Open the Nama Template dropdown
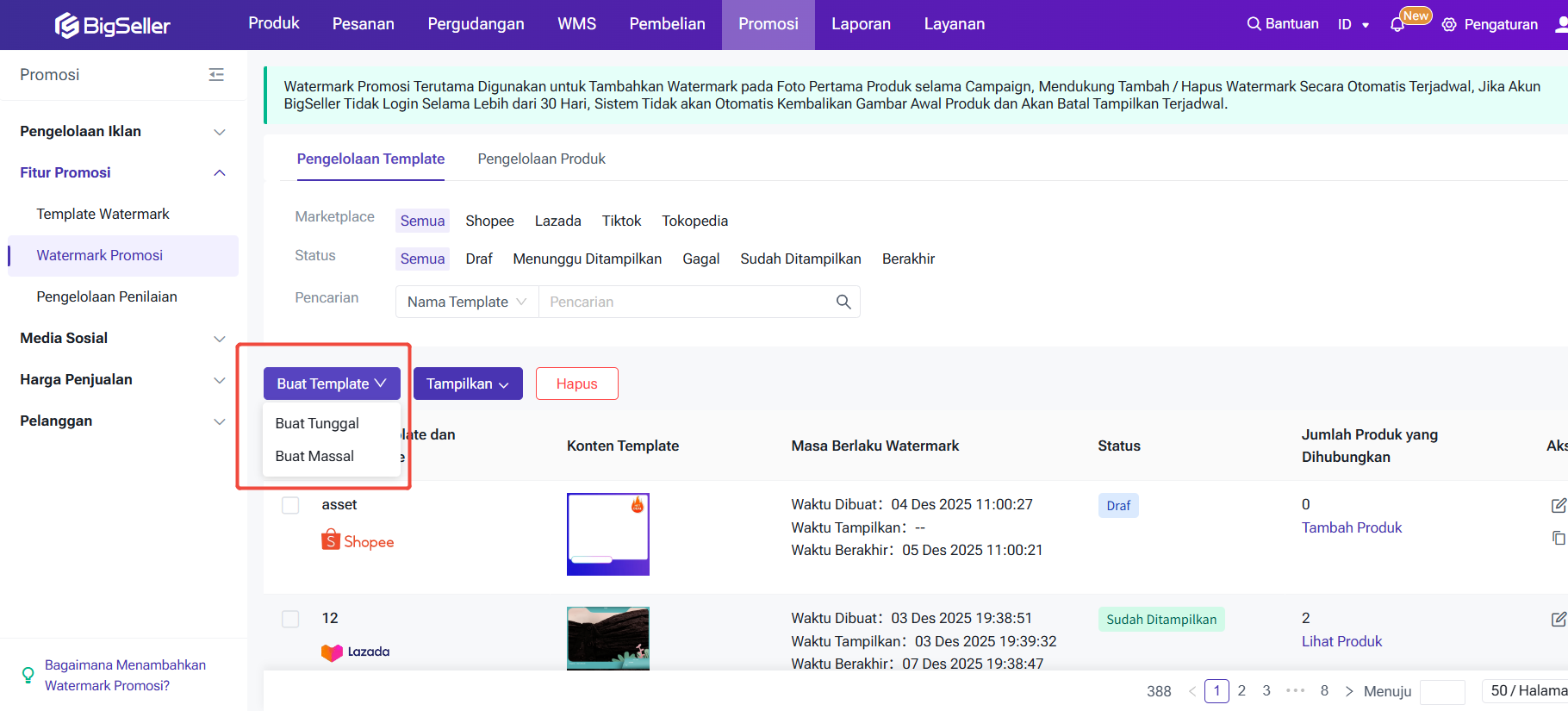Viewport: 1568px width, 711px height. (466, 302)
